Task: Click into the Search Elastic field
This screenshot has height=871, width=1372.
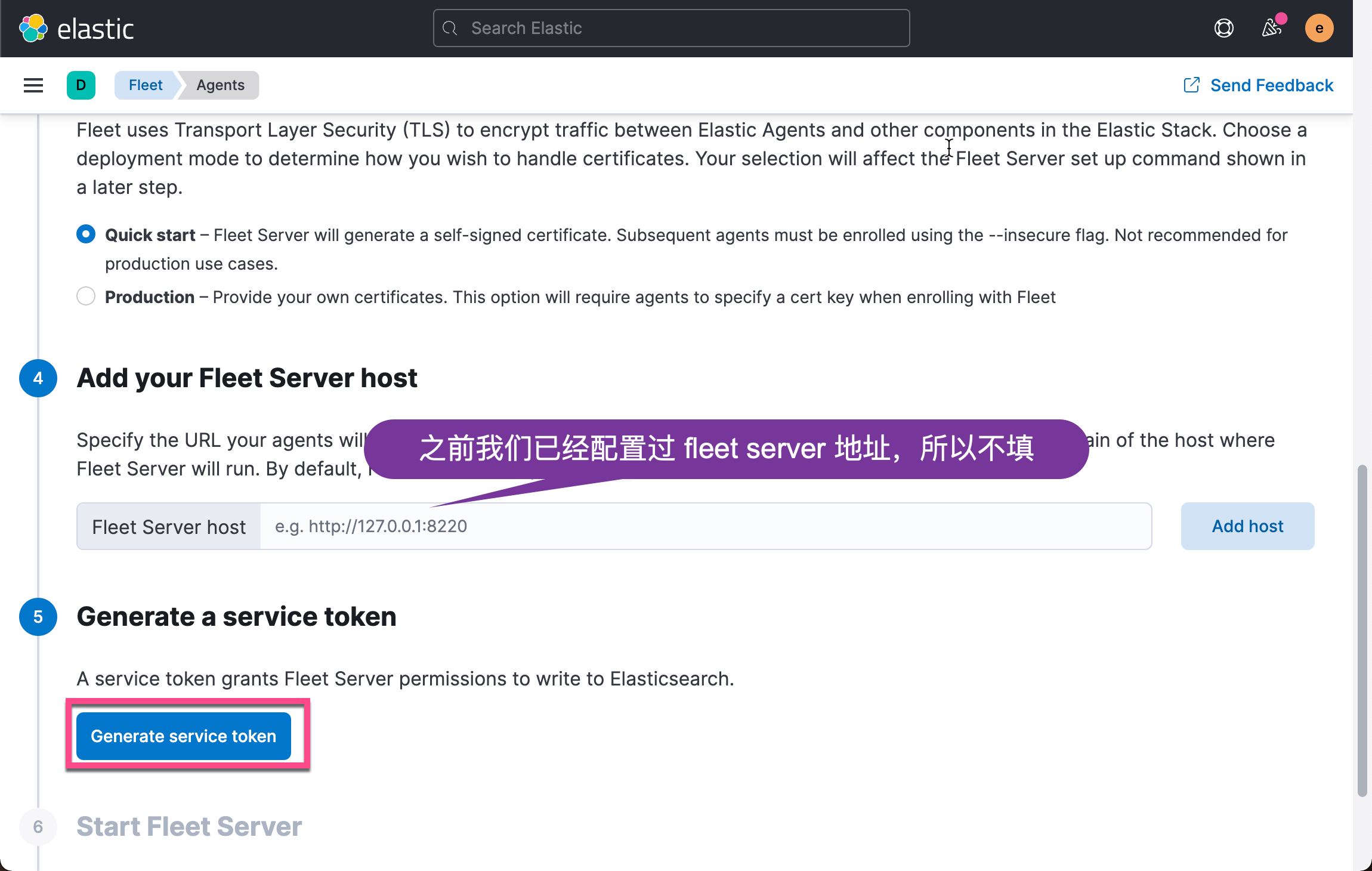Action: pos(680,28)
